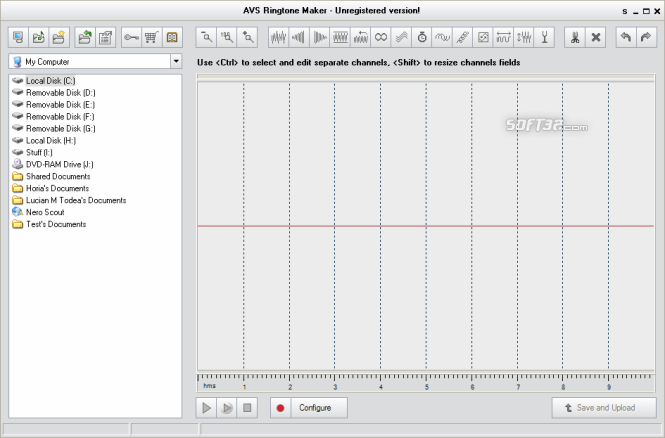Click the clipboard settings toolbar icon
The image size is (665, 438).
[106, 37]
